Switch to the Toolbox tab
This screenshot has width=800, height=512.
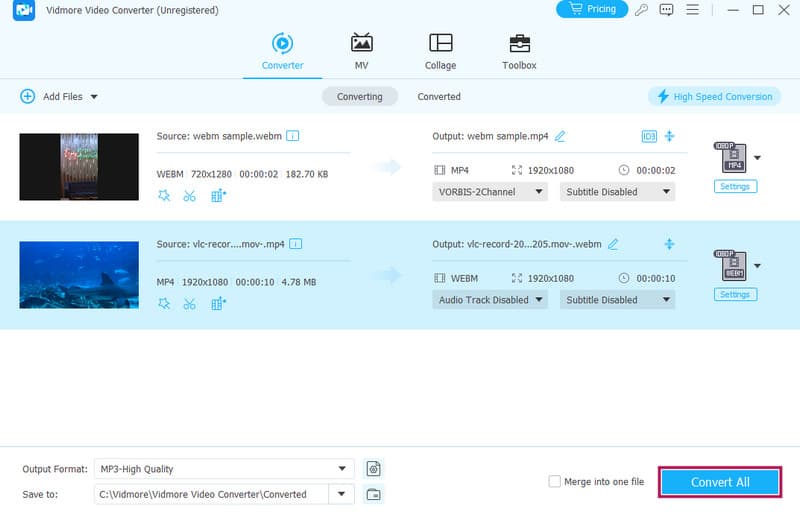pos(519,52)
